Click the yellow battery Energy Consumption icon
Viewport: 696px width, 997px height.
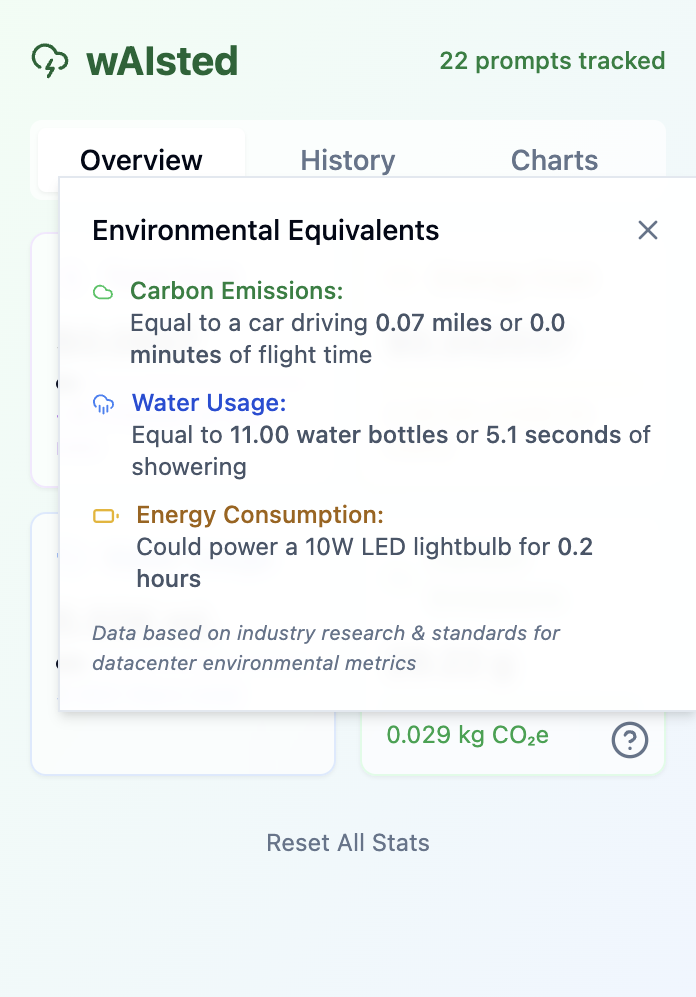[x=105, y=516]
